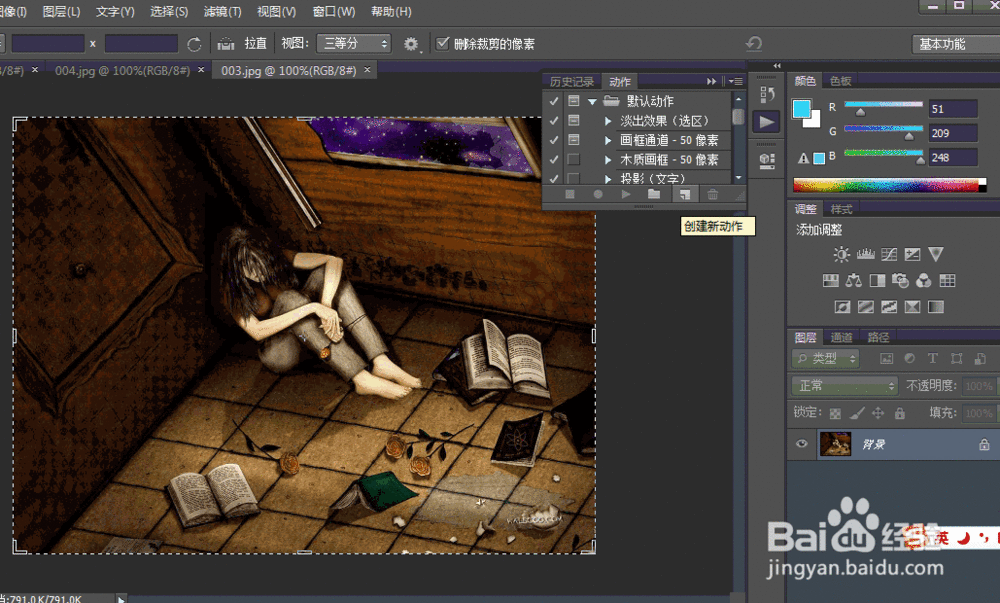Uncheck 删除裁剪的像素 checkbox
Screen dimensions: 1000x603
point(442,43)
